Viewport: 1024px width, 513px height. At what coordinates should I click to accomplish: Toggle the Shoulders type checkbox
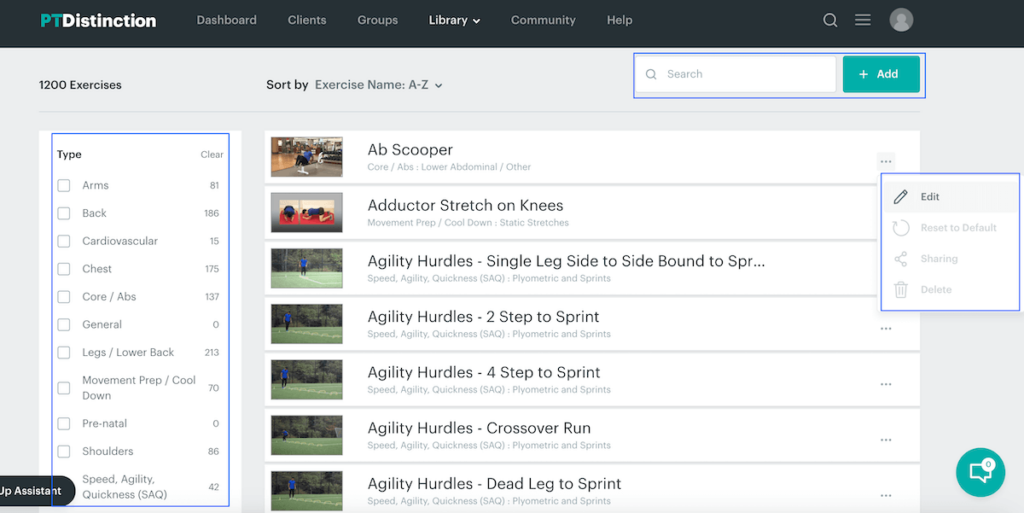point(64,452)
